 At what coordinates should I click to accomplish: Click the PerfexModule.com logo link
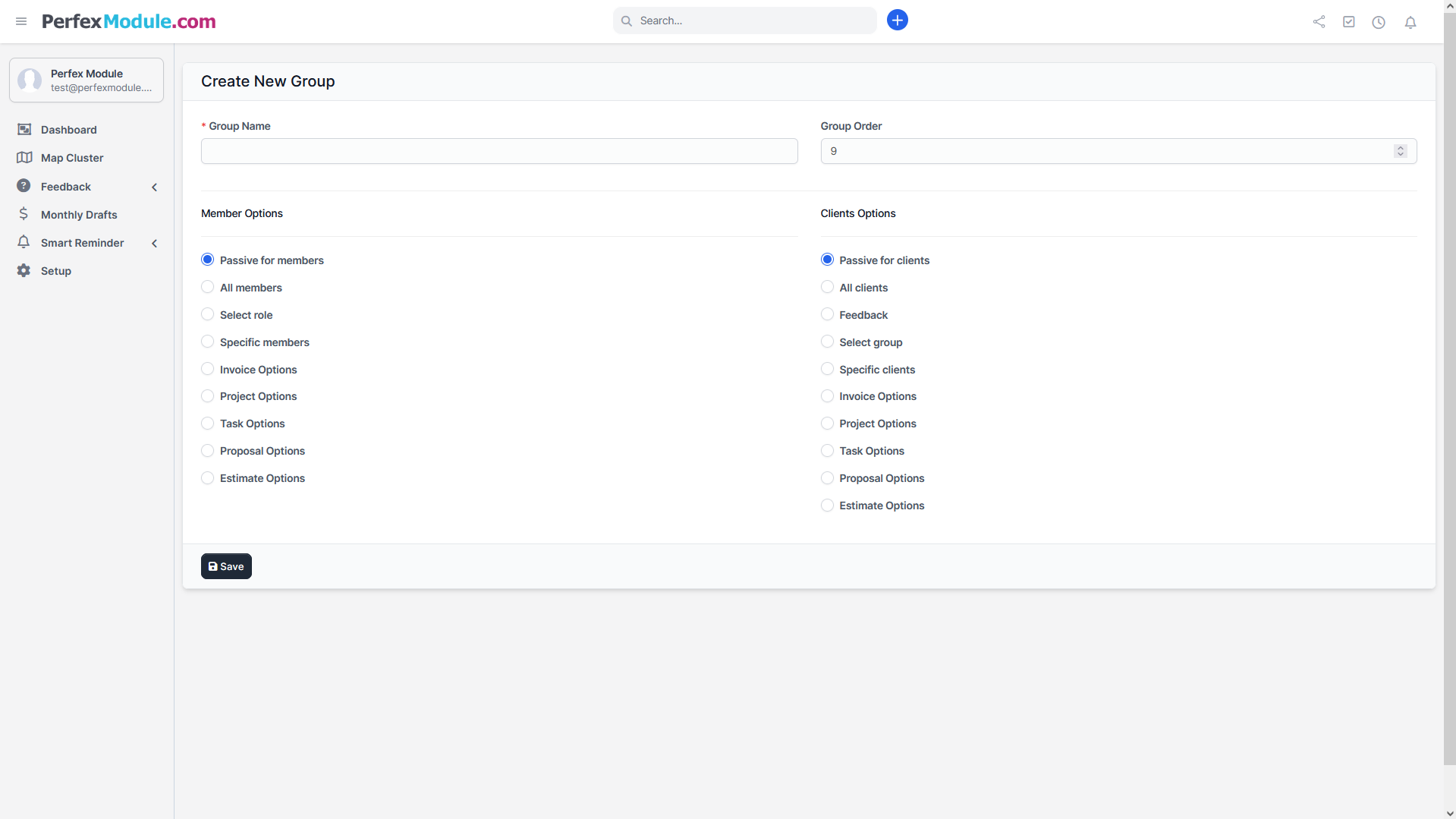[x=129, y=21]
